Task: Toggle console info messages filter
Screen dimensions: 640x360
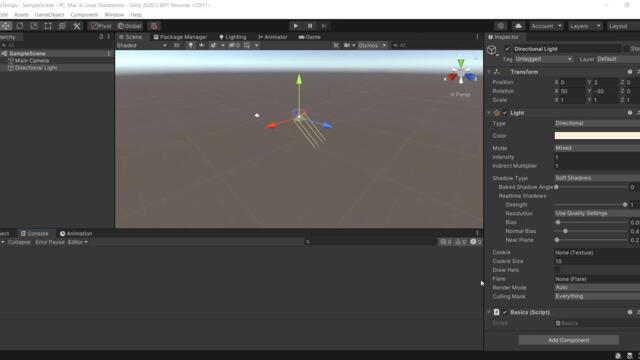Action: (446, 242)
